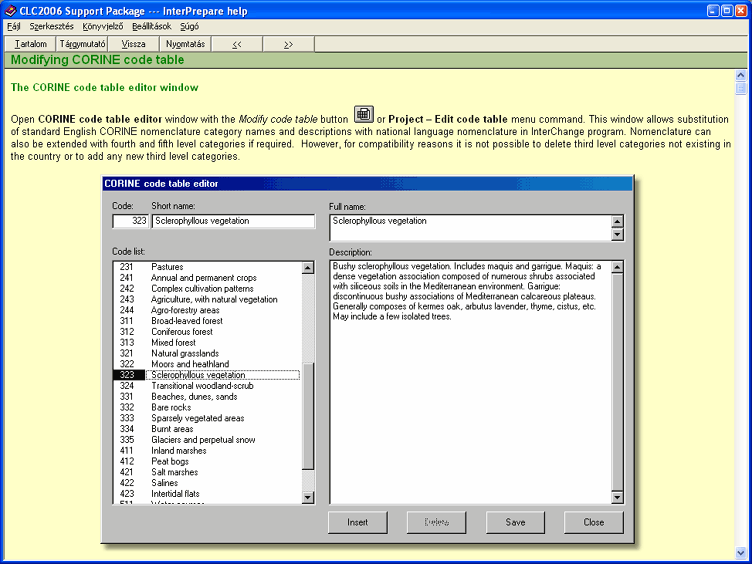Click the Close button in editor
752x564 pixels.
click(593, 522)
